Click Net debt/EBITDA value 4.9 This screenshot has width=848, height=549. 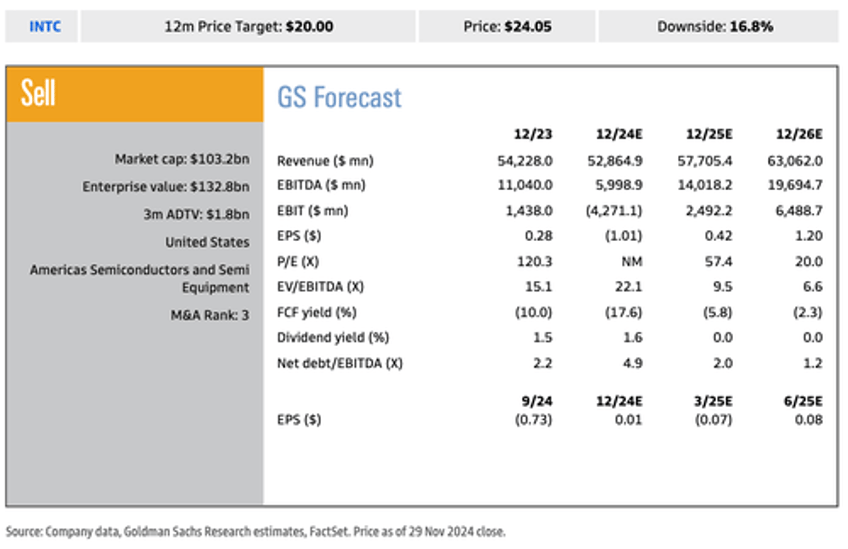pyautogui.click(x=632, y=363)
